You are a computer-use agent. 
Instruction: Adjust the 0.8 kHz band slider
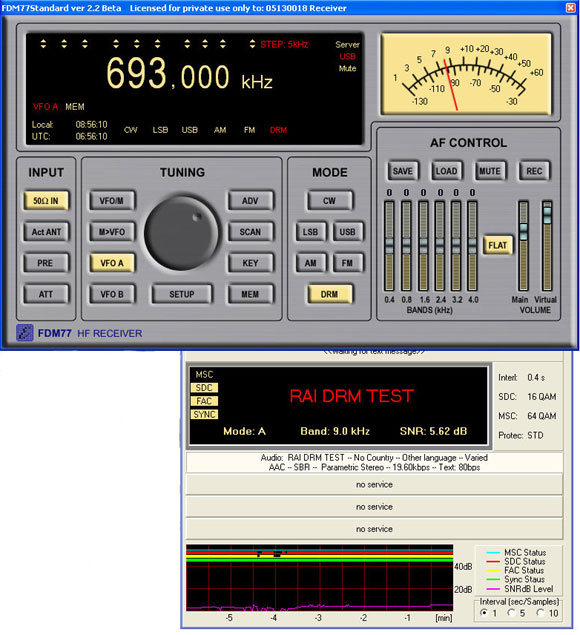[x=406, y=245]
